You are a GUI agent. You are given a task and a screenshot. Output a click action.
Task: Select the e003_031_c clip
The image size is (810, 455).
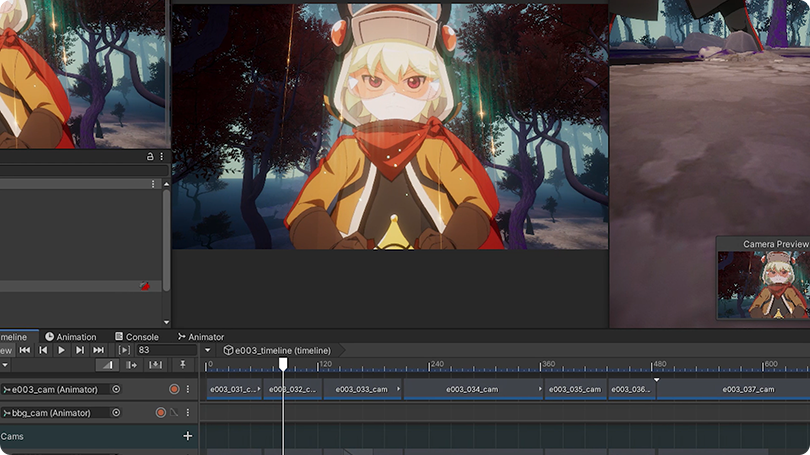(235, 389)
